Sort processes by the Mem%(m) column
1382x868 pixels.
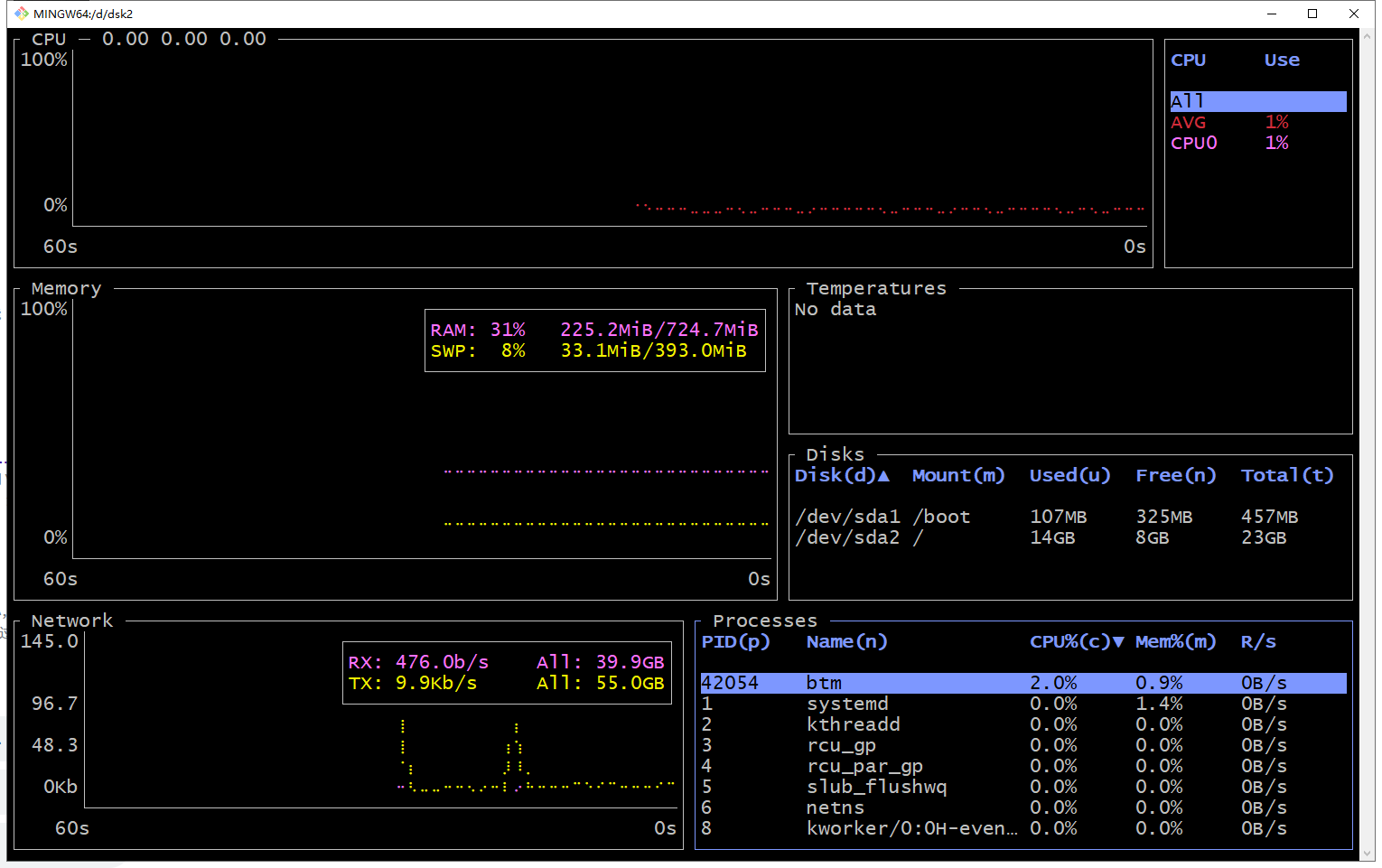coord(1175,641)
